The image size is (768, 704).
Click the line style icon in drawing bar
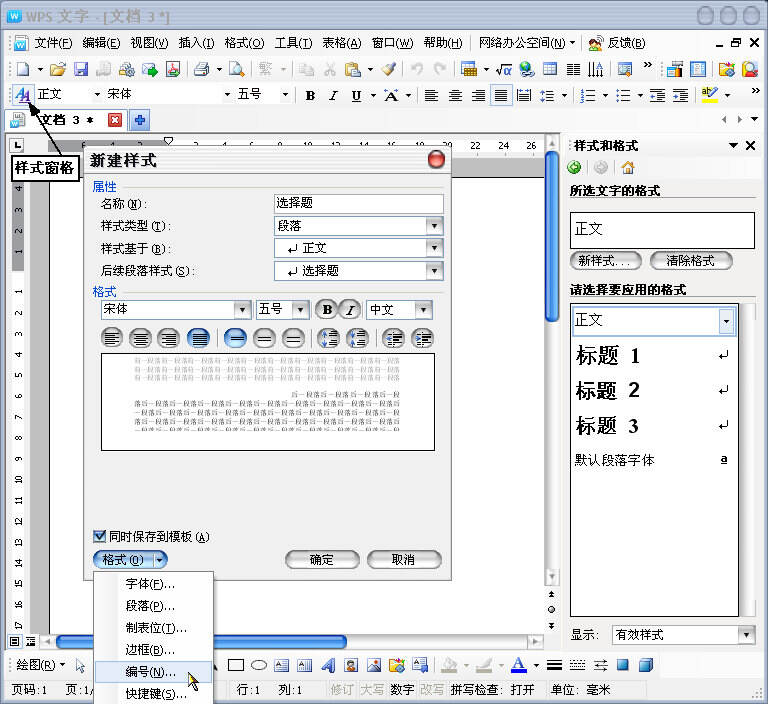(554, 665)
